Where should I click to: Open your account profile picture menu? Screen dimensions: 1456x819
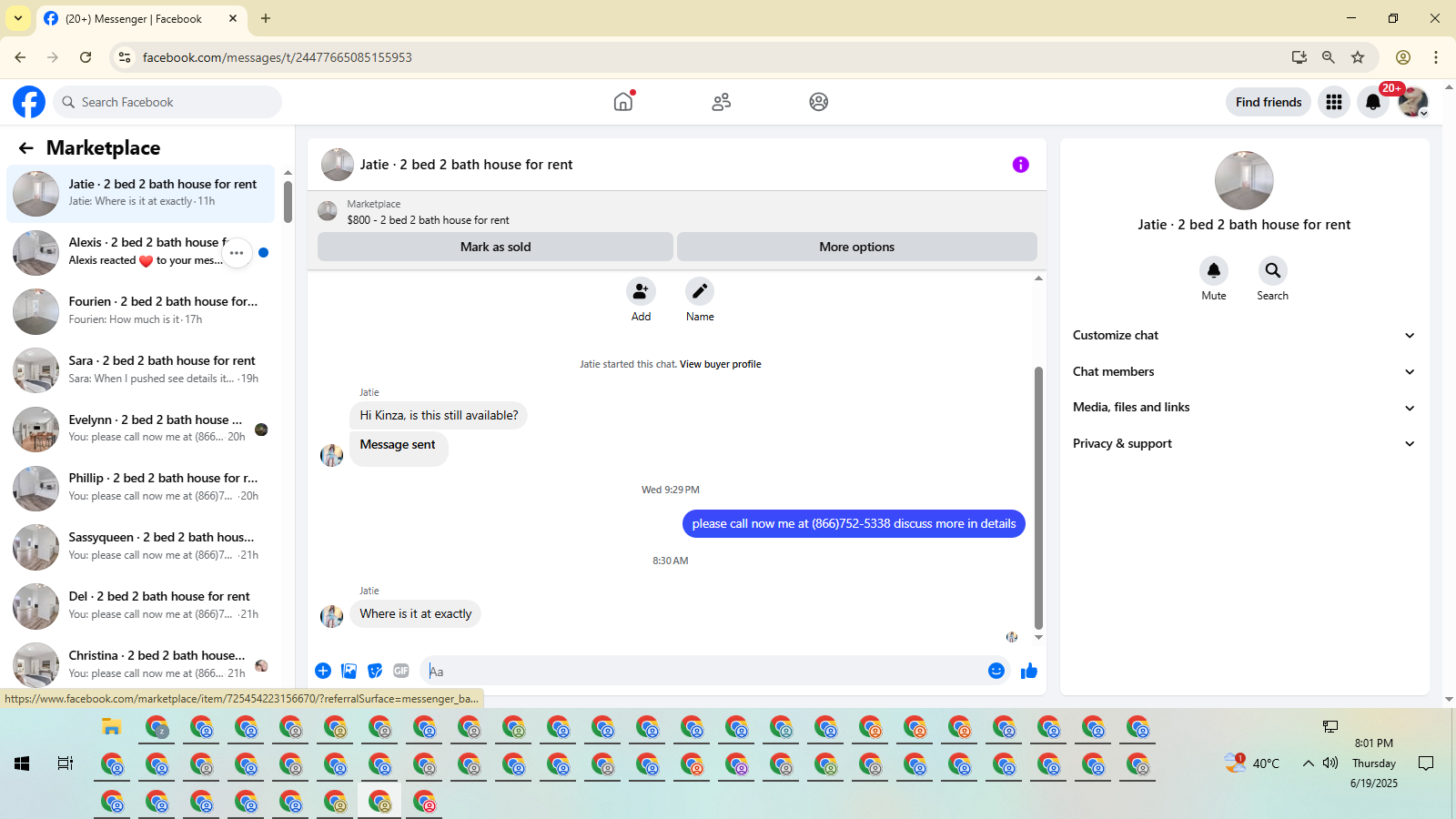pos(1413,102)
